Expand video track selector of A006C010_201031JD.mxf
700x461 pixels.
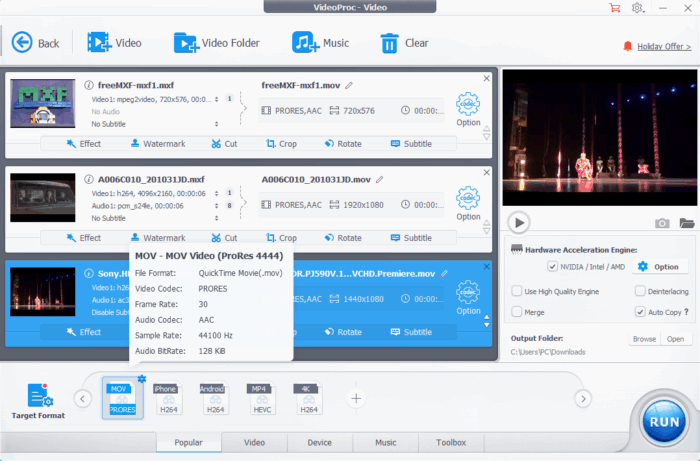217,193
